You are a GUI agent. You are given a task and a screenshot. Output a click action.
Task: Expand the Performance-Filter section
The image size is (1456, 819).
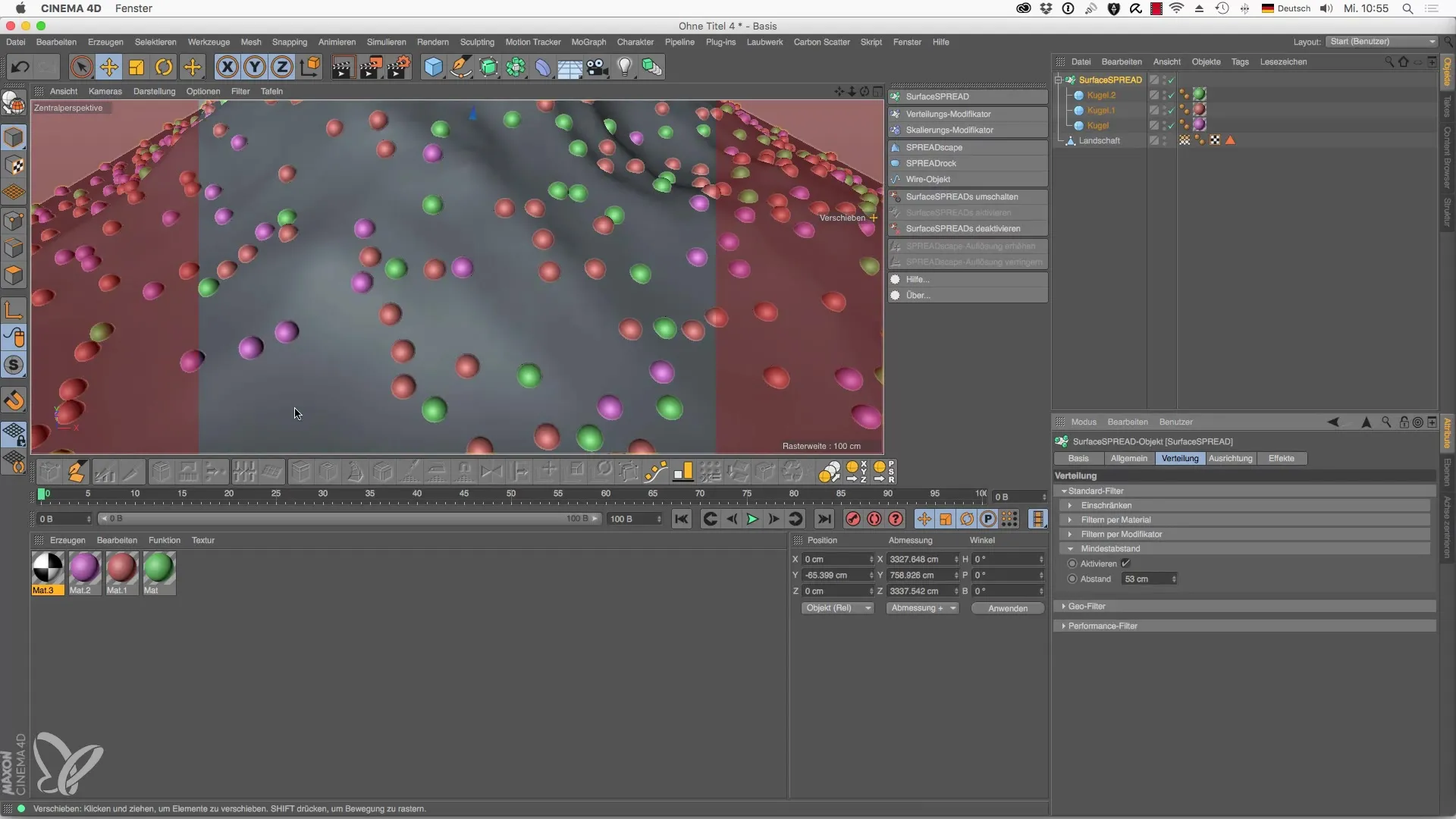click(1064, 626)
